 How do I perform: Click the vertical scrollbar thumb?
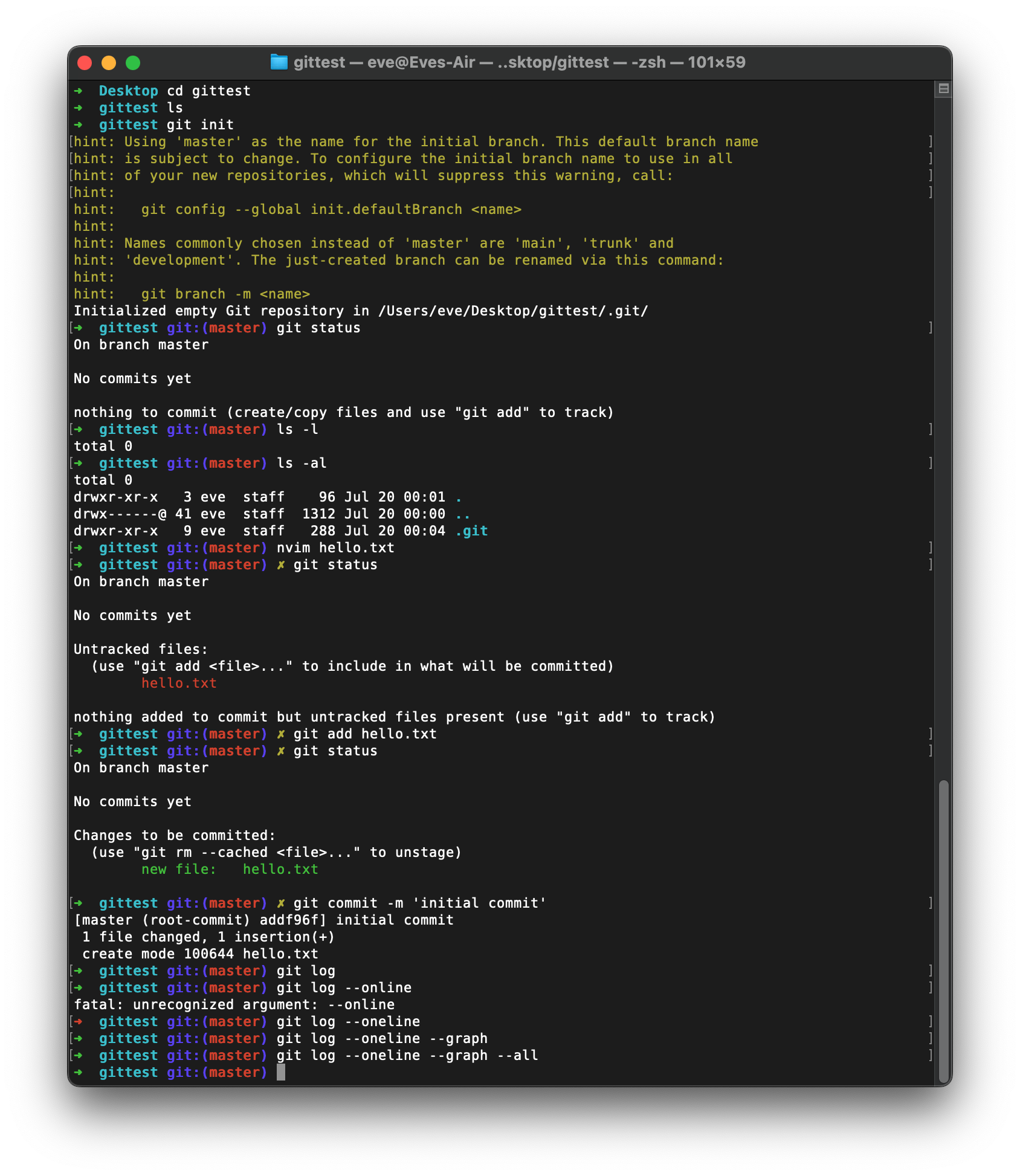943,931
